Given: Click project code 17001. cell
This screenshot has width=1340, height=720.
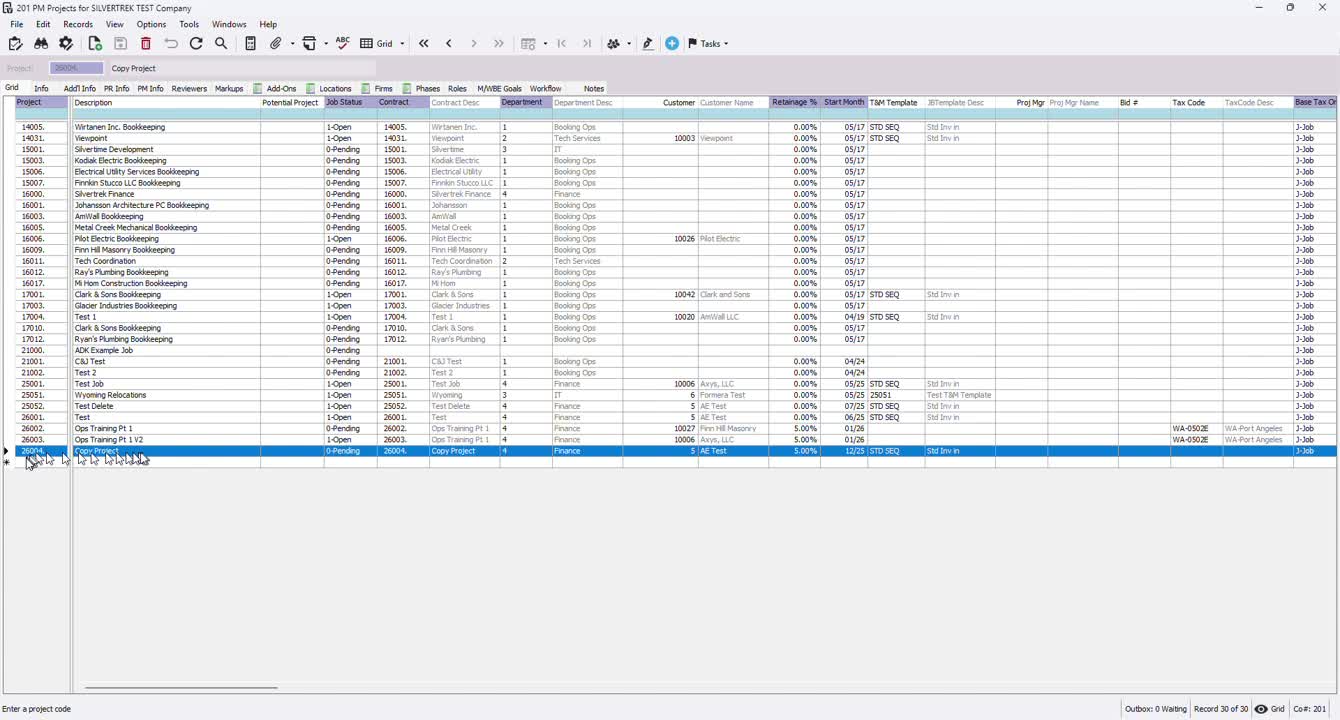Looking at the screenshot, I should (41, 295).
